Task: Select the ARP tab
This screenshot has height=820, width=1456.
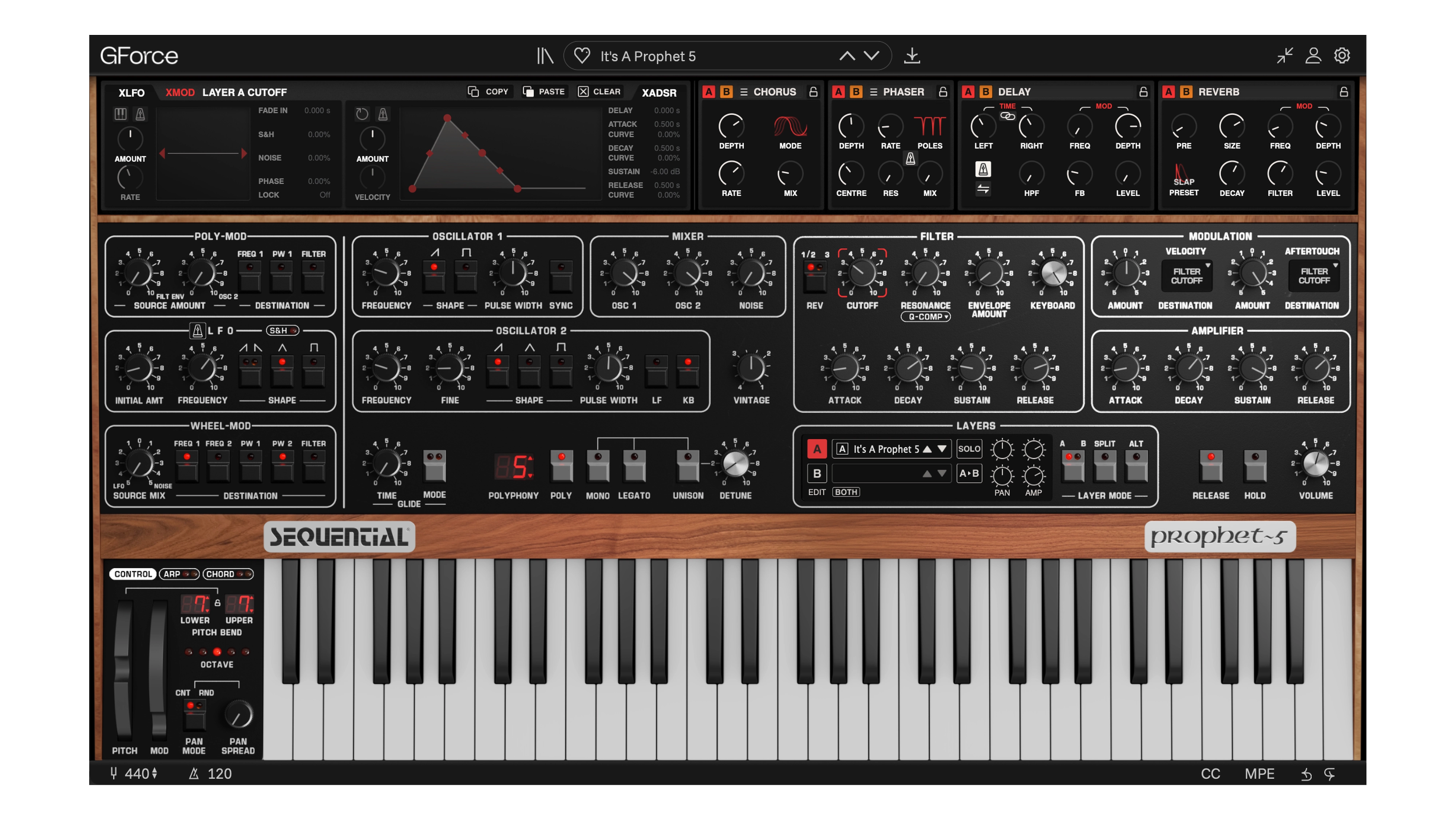Action: [179, 574]
